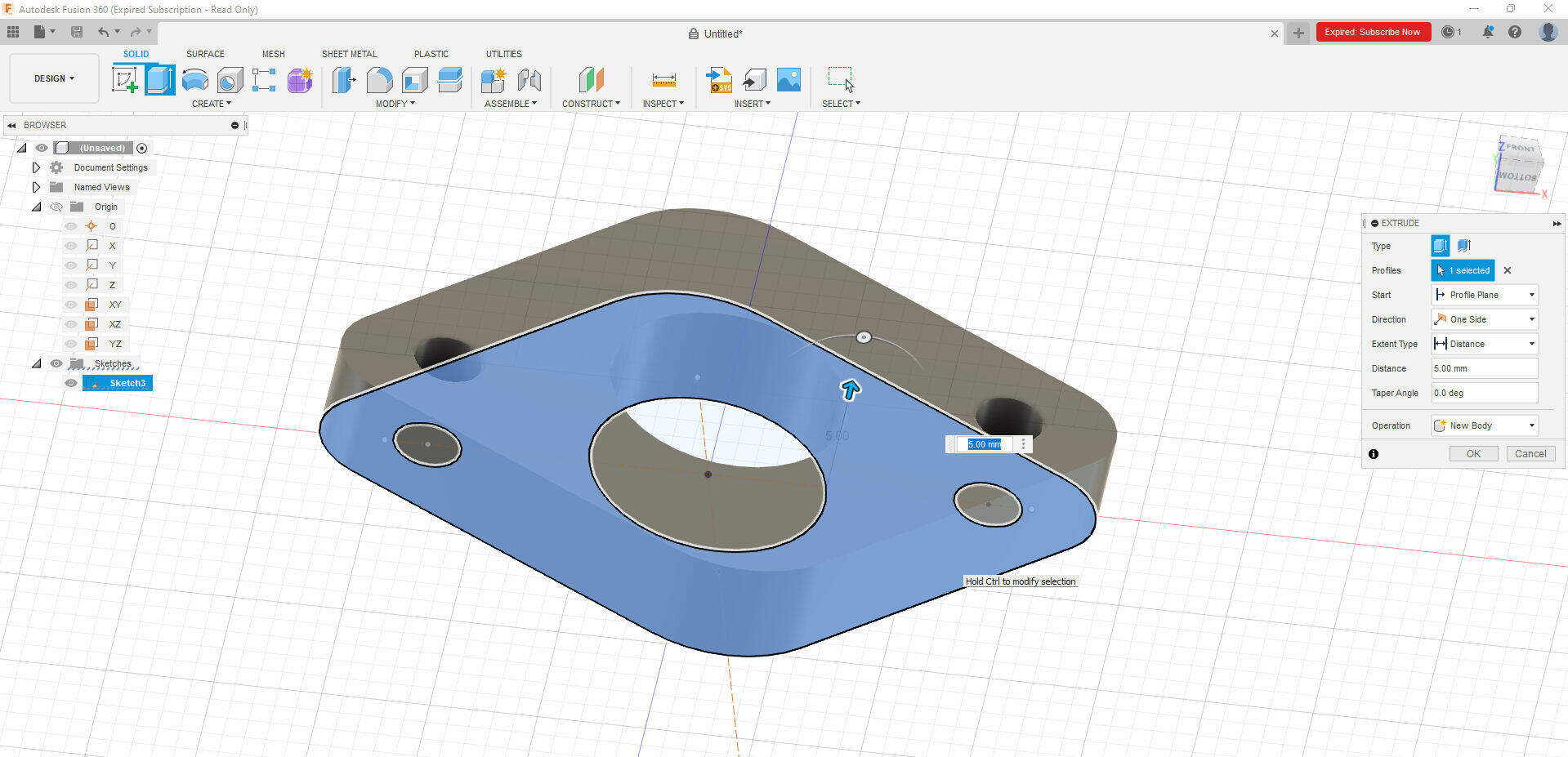Switch to the PLASTIC tab
Viewport: 1568px width, 757px height.
point(431,54)
